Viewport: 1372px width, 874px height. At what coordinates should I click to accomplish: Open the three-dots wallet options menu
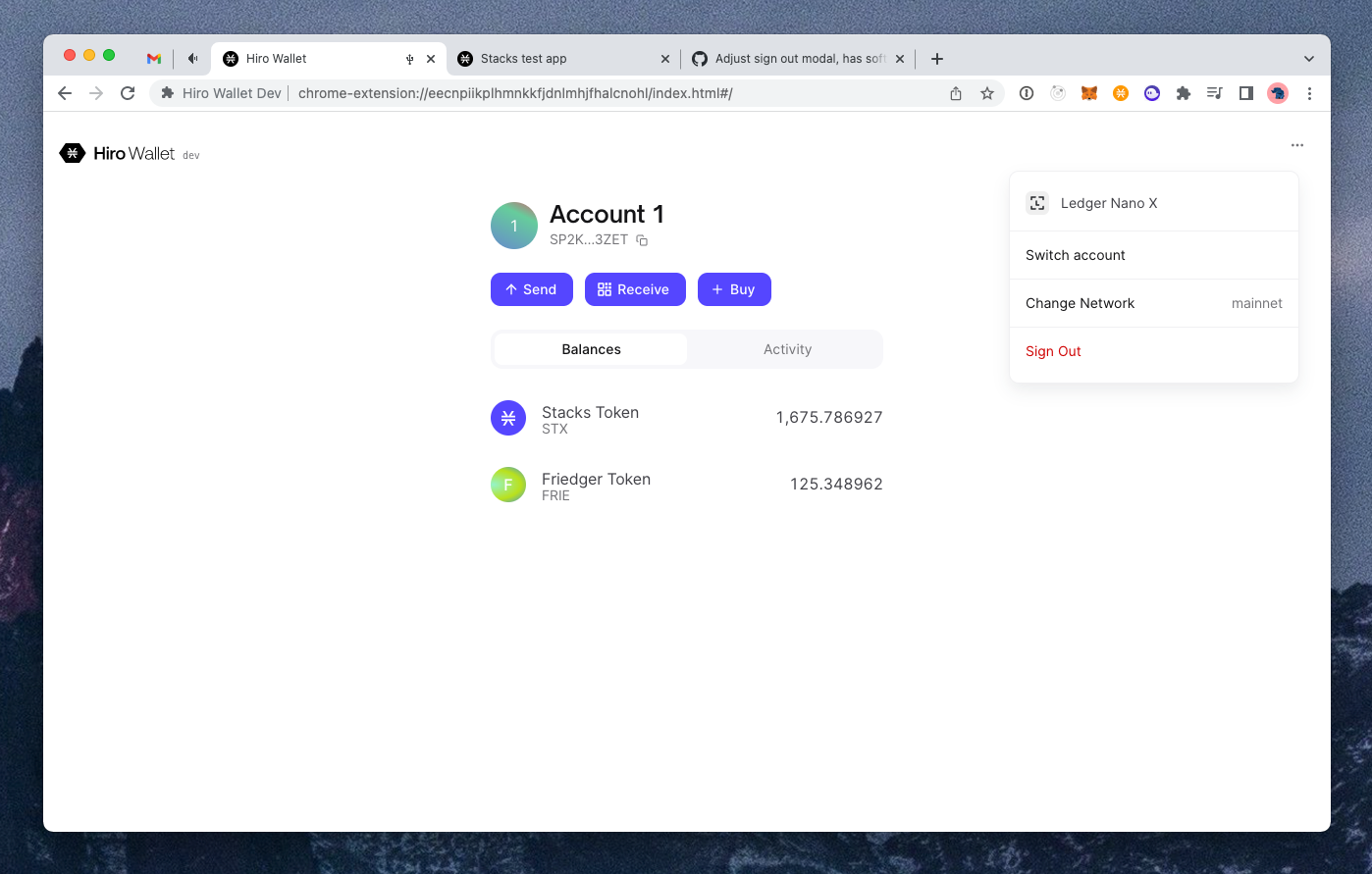[x=1297, y=144]
